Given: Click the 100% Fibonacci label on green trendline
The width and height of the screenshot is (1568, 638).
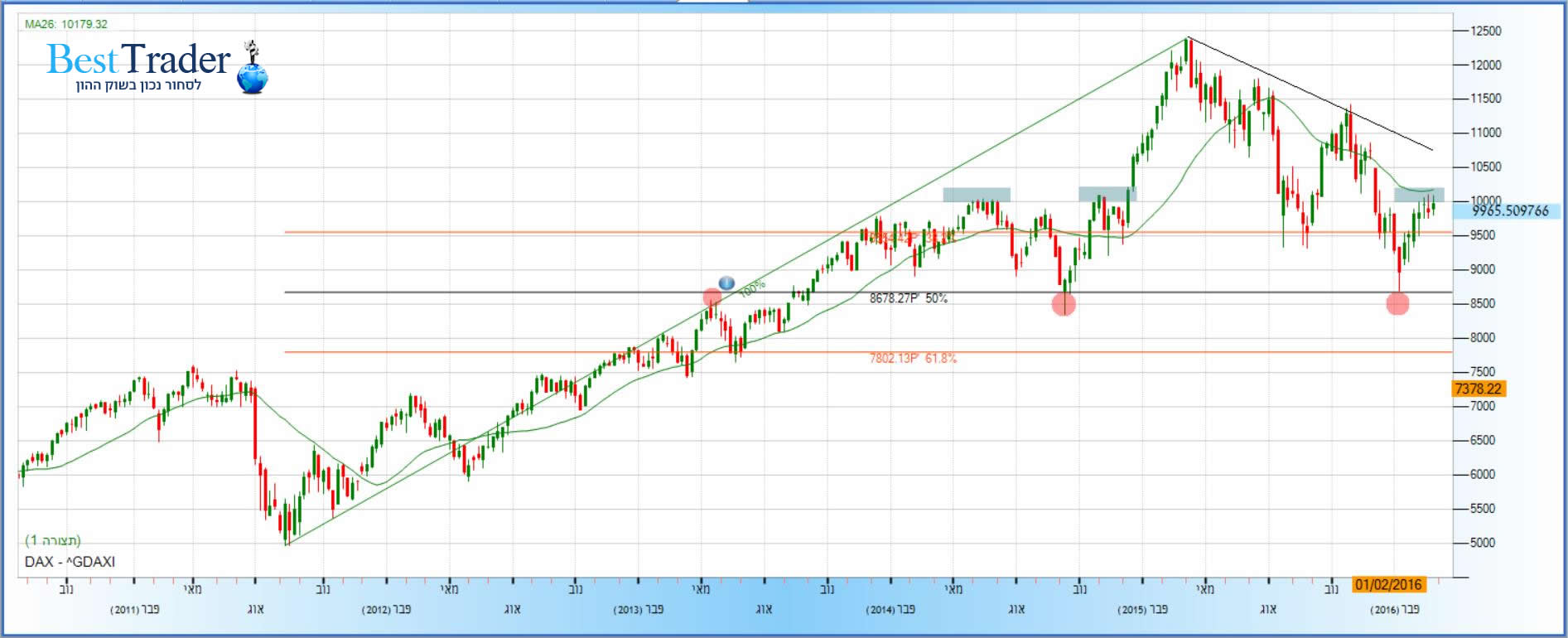Looking at the screenshot, I should tap(752, 288).
